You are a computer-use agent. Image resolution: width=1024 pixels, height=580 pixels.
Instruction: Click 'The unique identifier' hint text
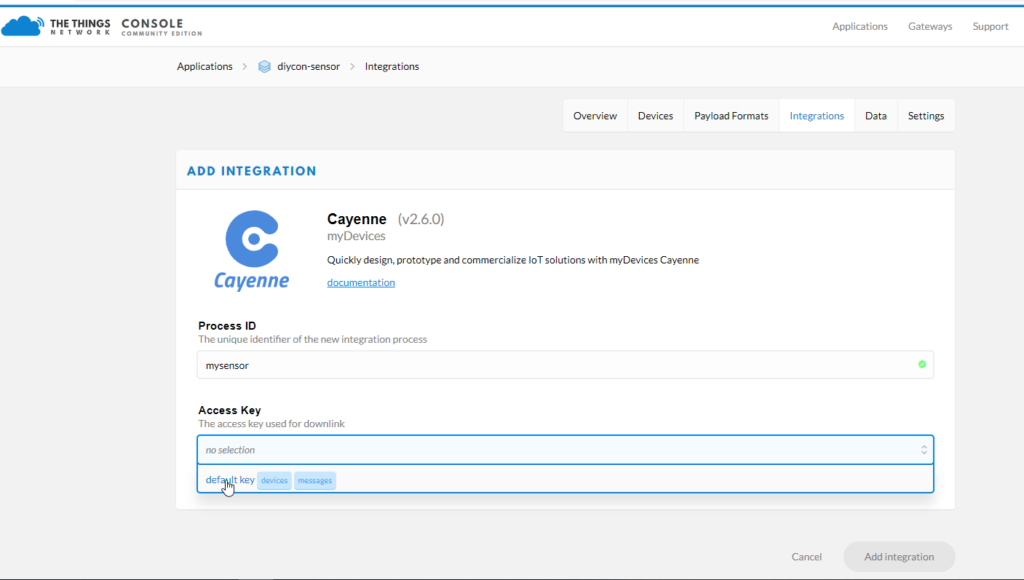coord(312,339)
